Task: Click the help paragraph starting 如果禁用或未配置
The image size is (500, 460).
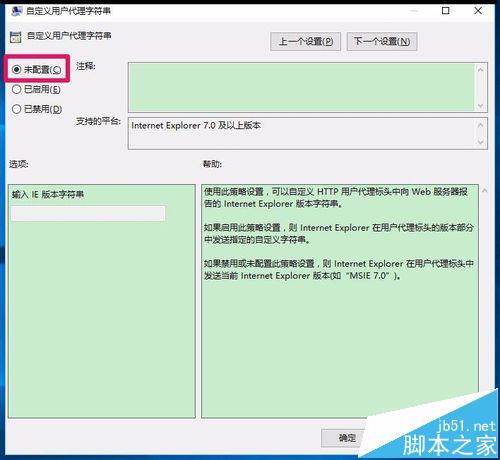Action: coord(339,270)
